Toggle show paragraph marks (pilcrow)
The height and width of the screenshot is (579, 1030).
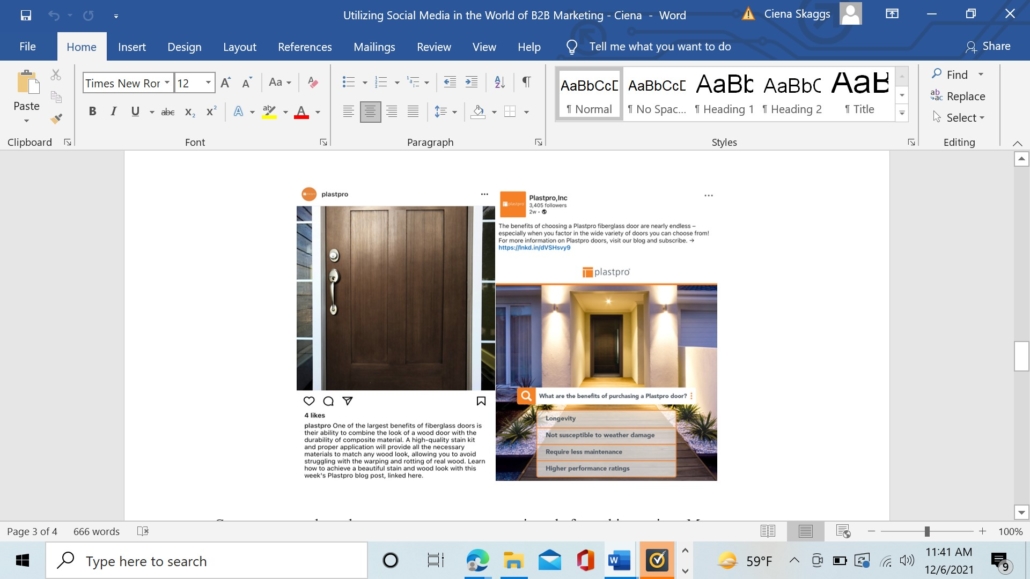tap(526, 82)
